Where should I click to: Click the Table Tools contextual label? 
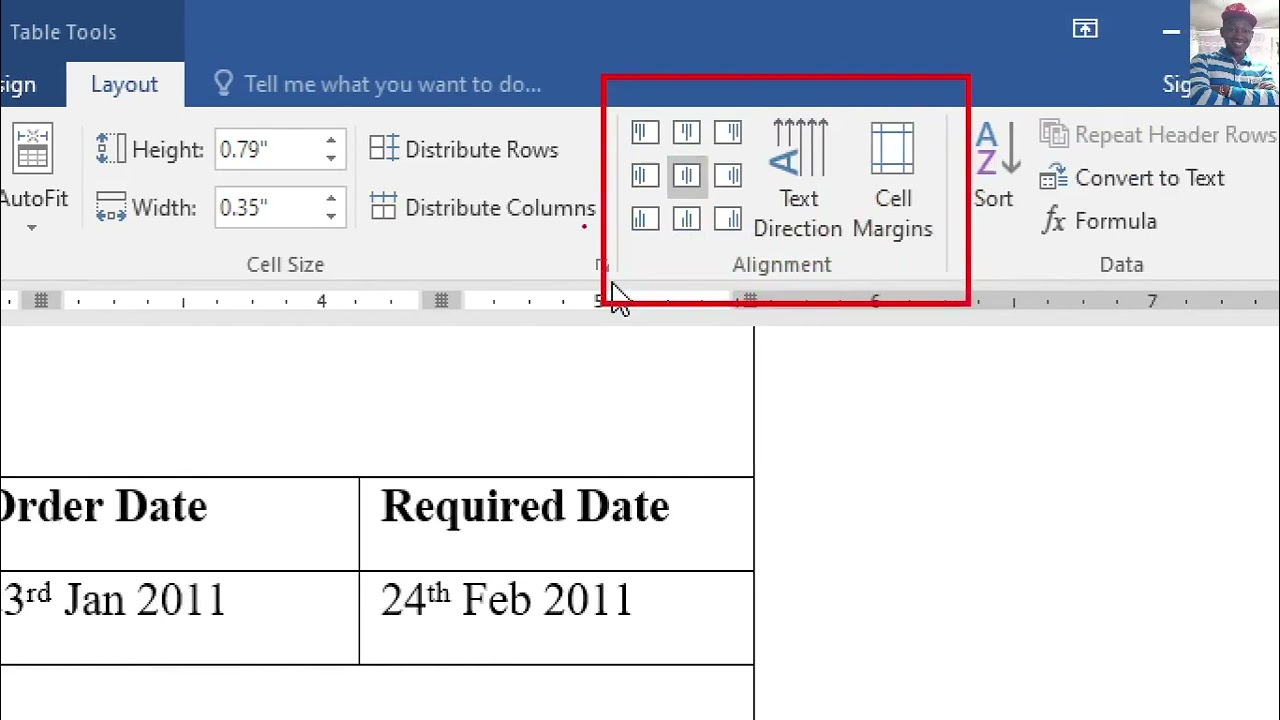pyautogui.click(x=63, y=32)
